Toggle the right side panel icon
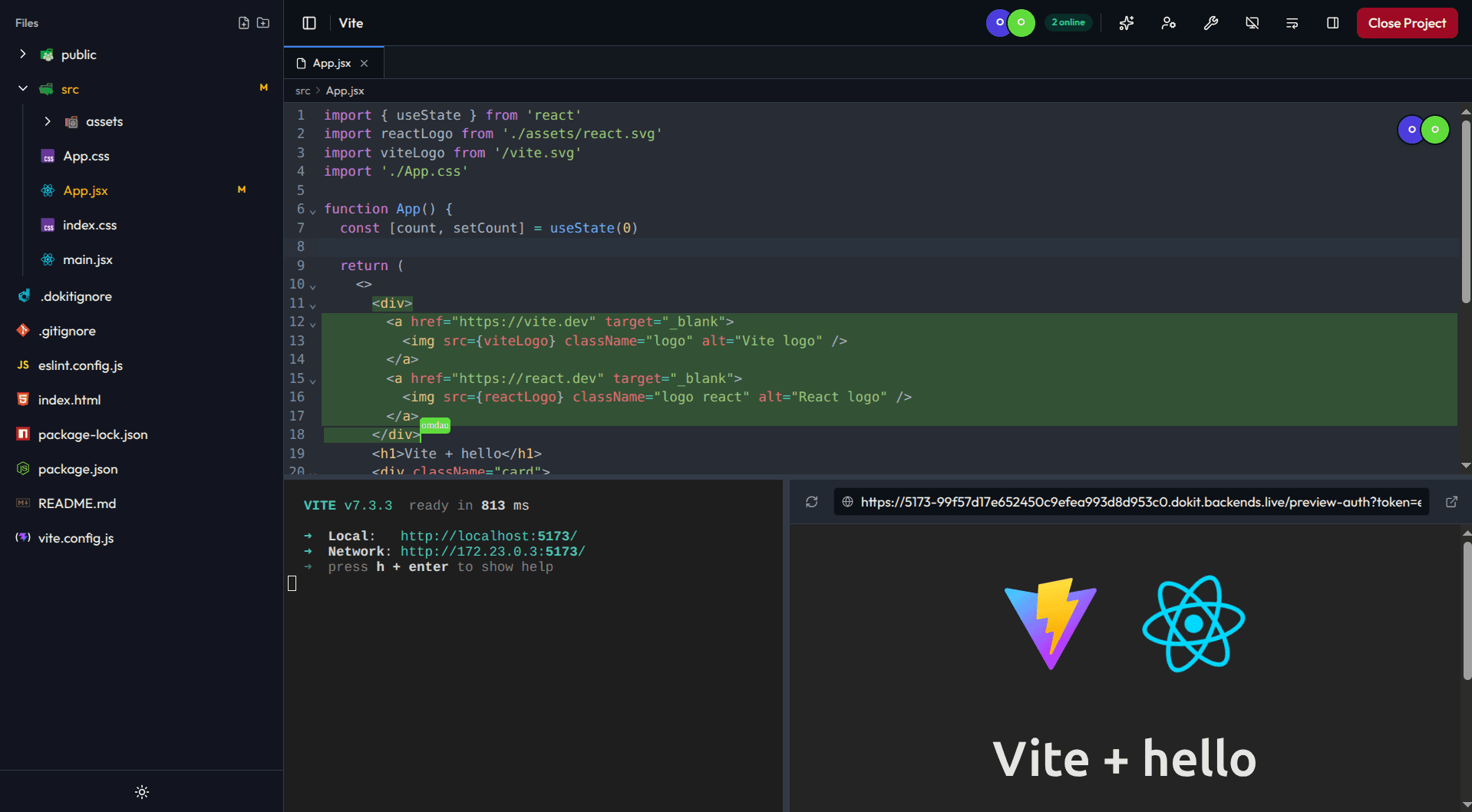Screen dimensions: 1472x812 [1333, 23]
